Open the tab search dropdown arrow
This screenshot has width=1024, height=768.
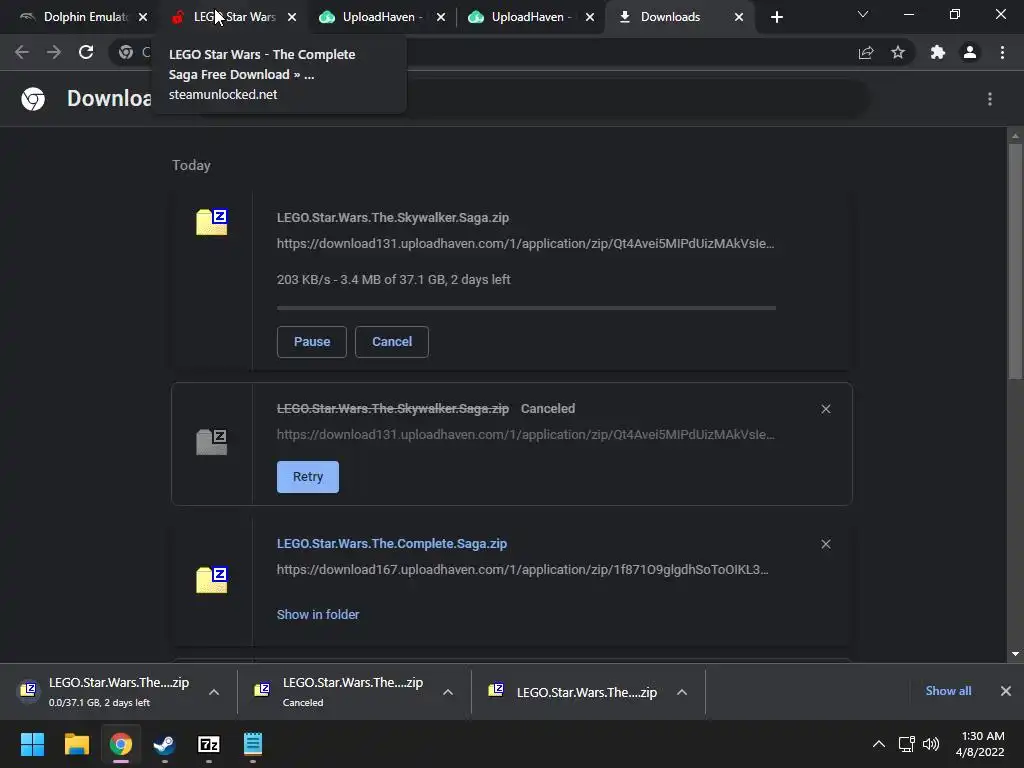(863, 14)
